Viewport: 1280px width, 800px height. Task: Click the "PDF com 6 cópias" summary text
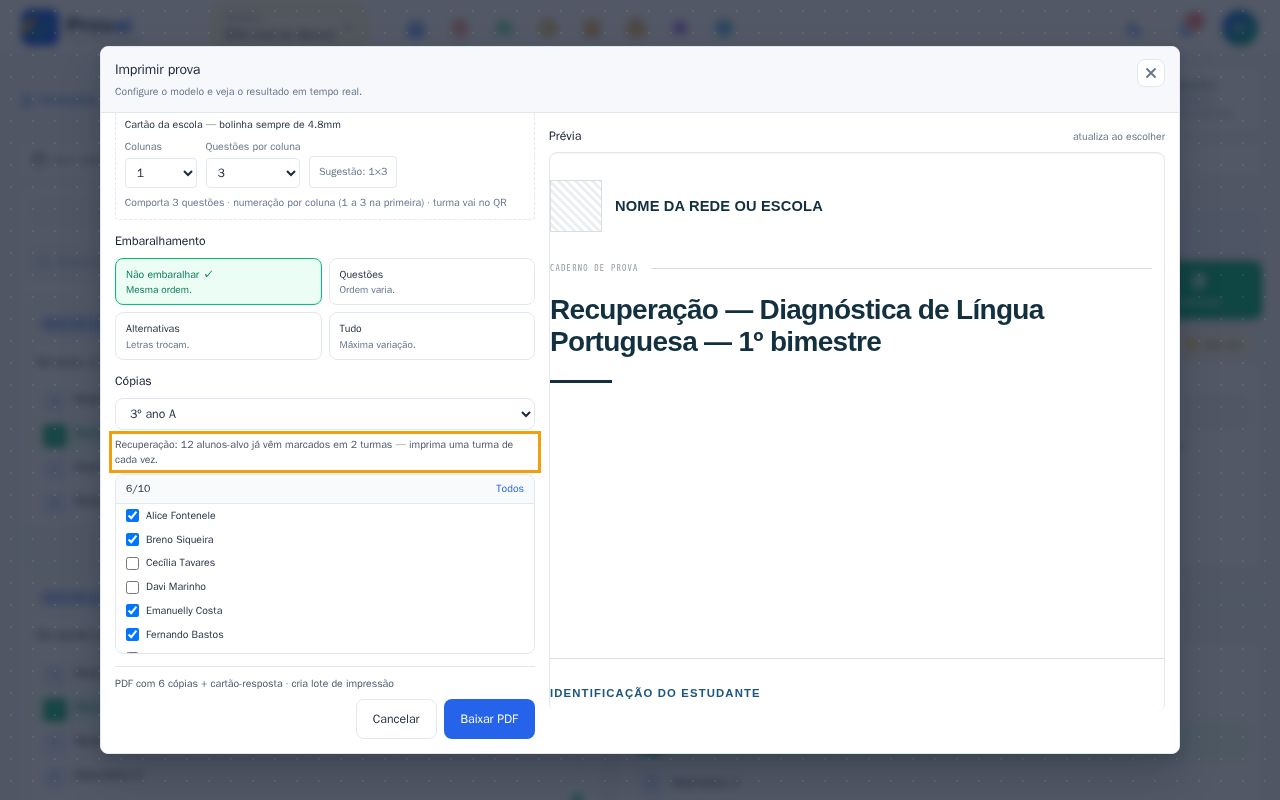click(x=254, y=684)
